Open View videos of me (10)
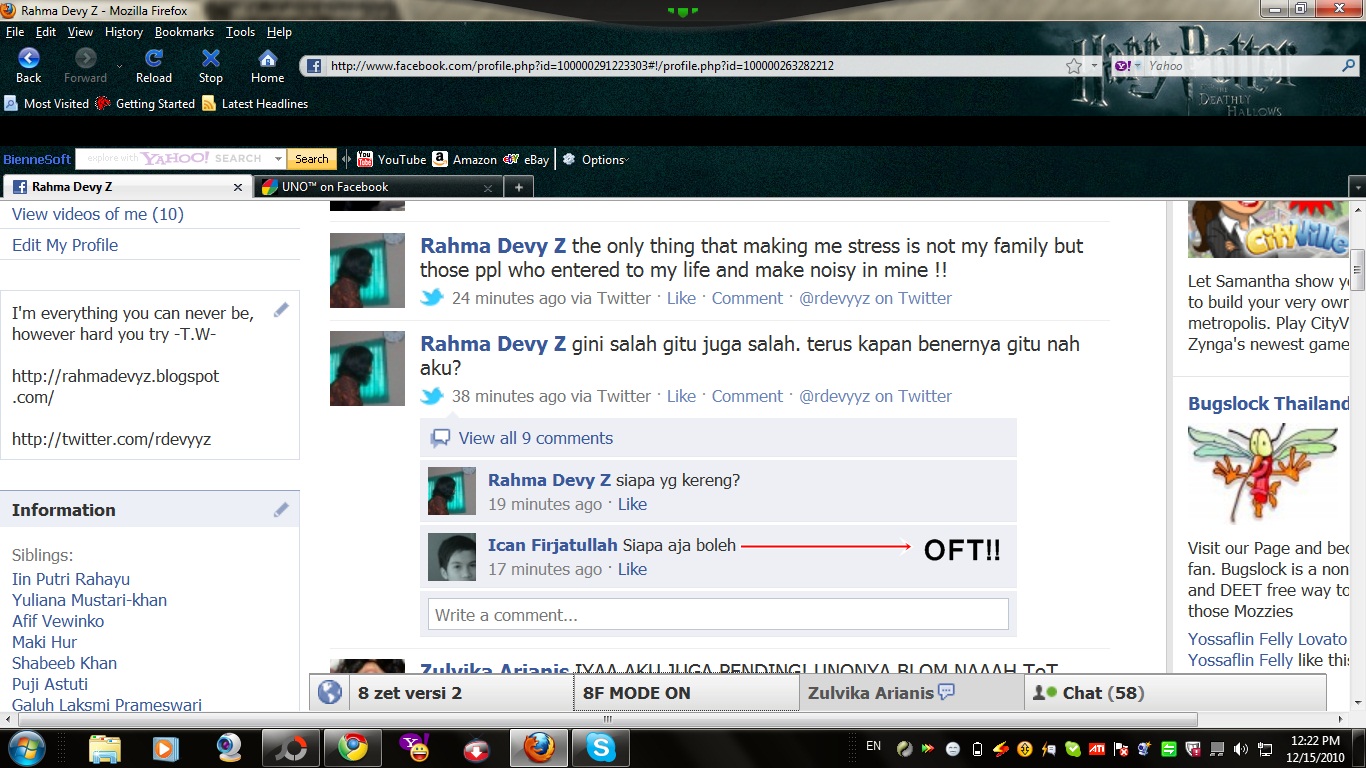Viewport: 1366px width, 768px height. 98,214
